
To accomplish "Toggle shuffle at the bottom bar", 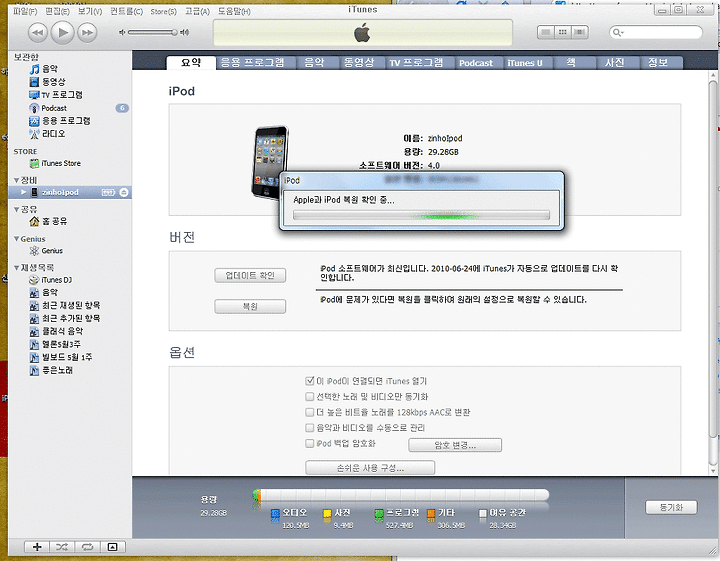I will tap(62, 547).
